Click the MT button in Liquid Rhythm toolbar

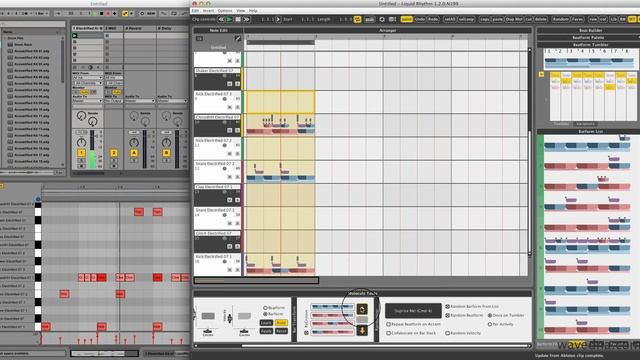(632, 19)
